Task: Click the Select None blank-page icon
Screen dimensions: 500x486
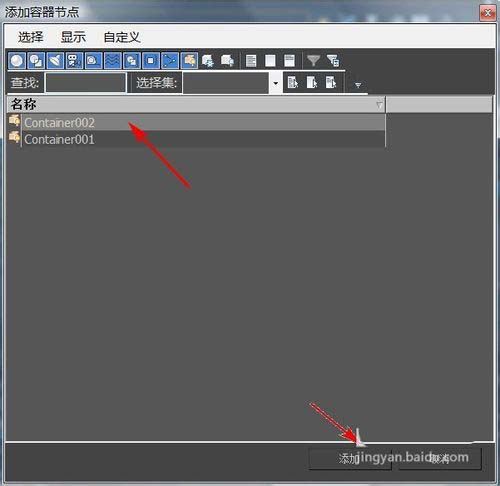Action: point(270,61)
